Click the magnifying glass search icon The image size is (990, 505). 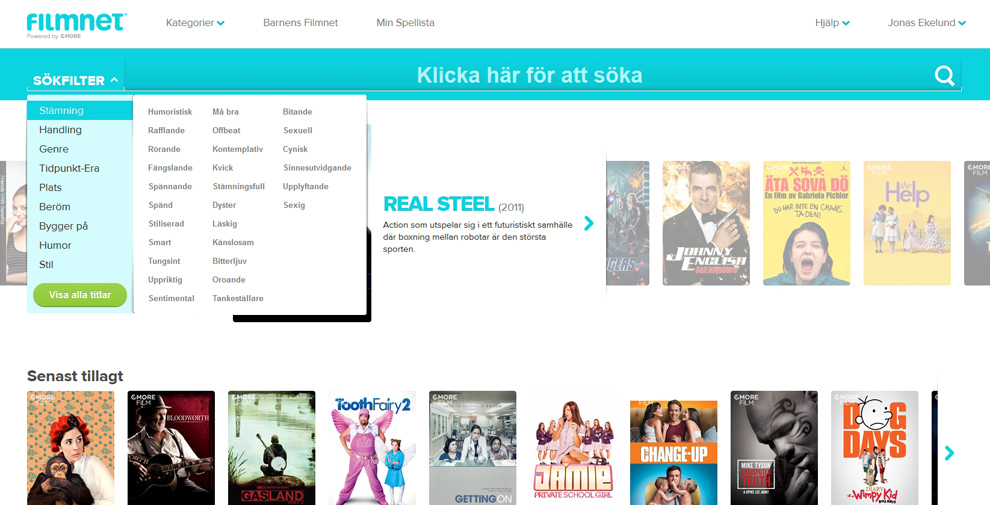[x=944, y=76]
